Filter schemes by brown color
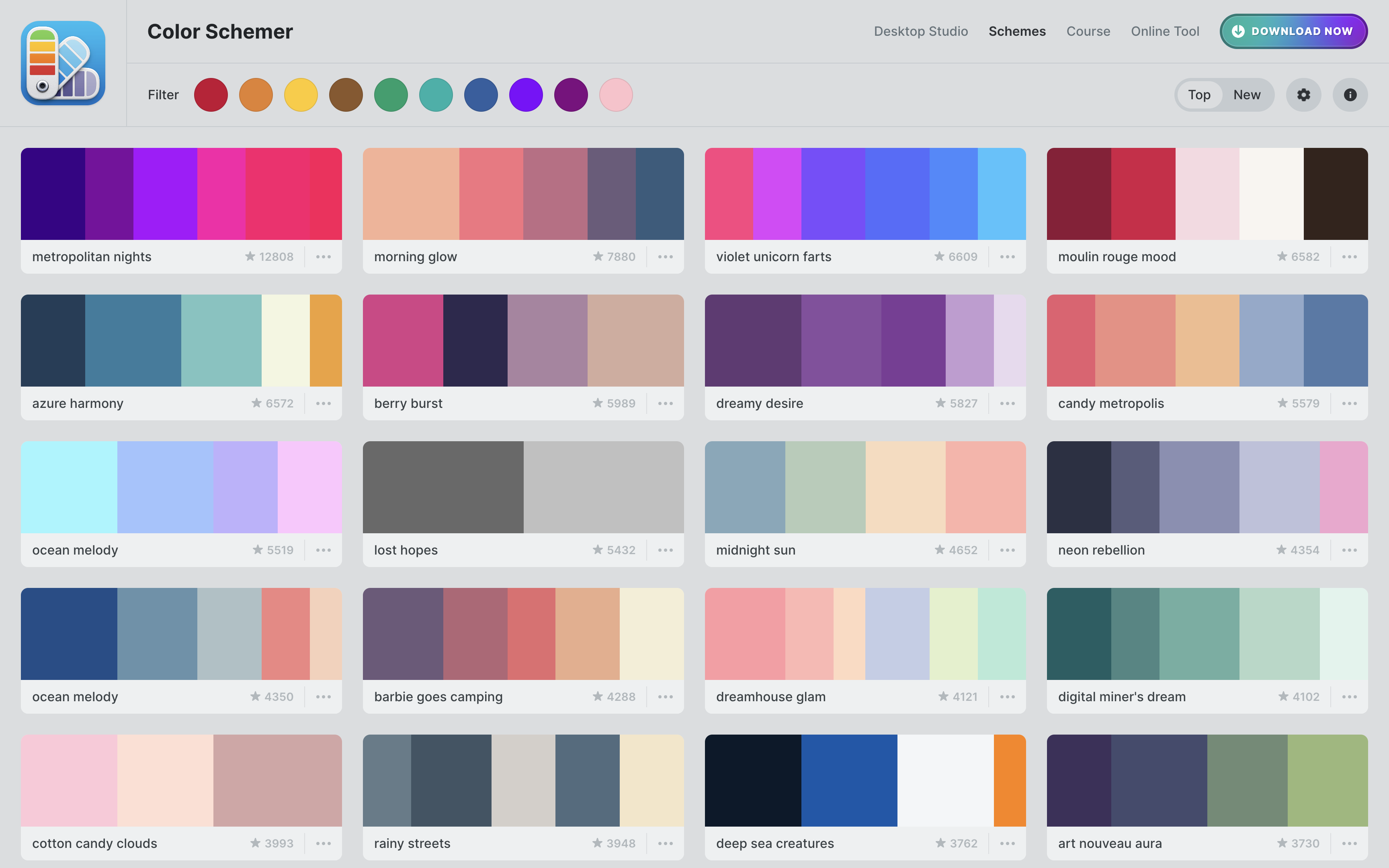 click(x=346, y=95)
